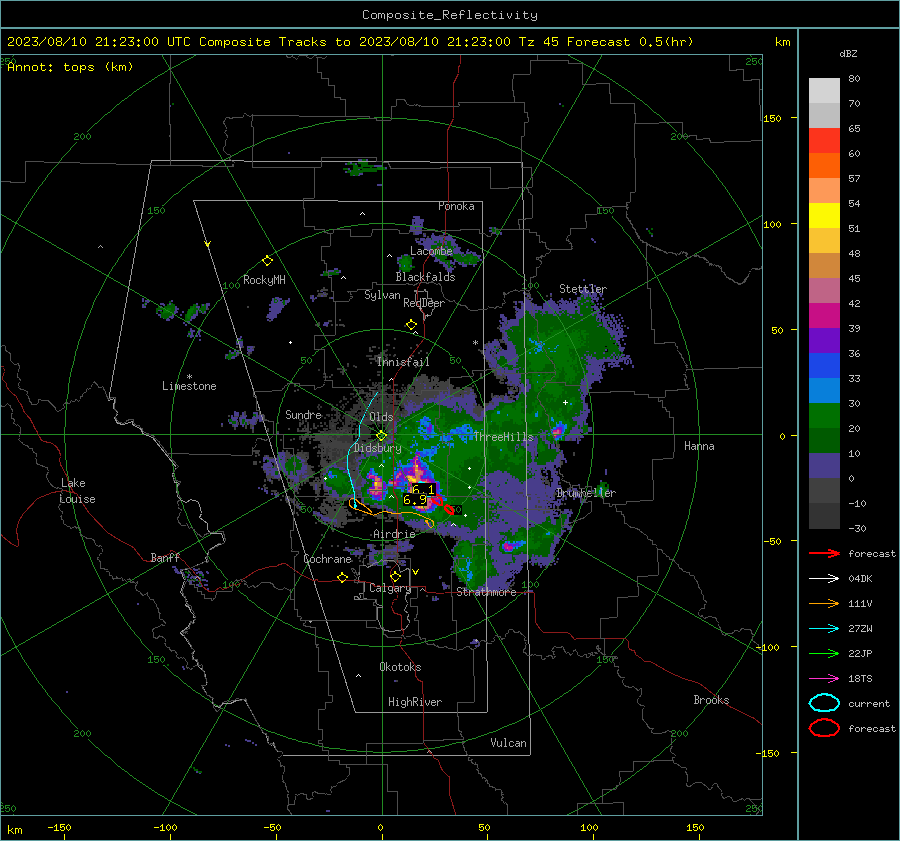Click the yellow diamond marker below RedDeer
The width and height of the screenshot is (900, 841).
coord(411,325)
